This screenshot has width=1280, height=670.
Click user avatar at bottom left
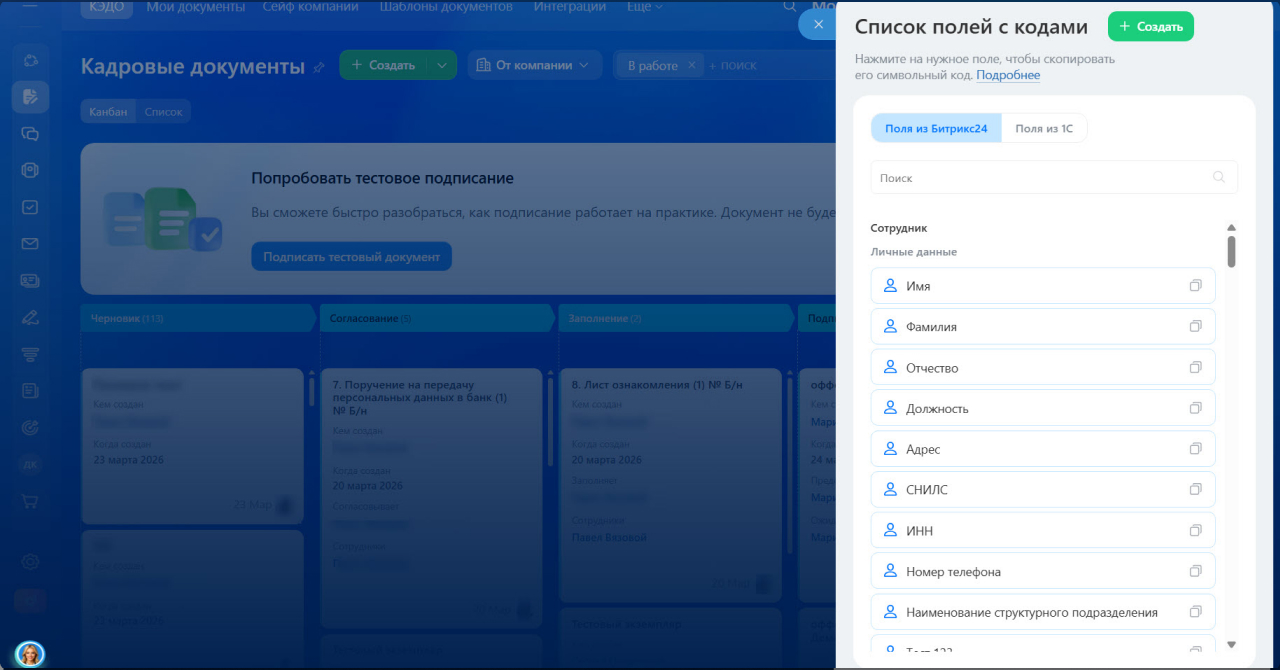tap(30, 654)
